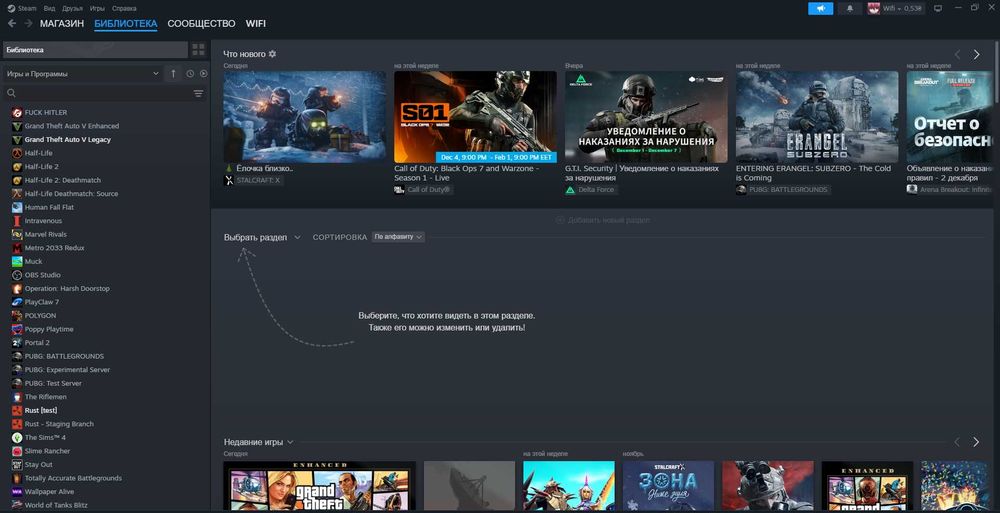Open the Игры menu
This screenshot has height=513, width=1000.
[x=97, y=8]
